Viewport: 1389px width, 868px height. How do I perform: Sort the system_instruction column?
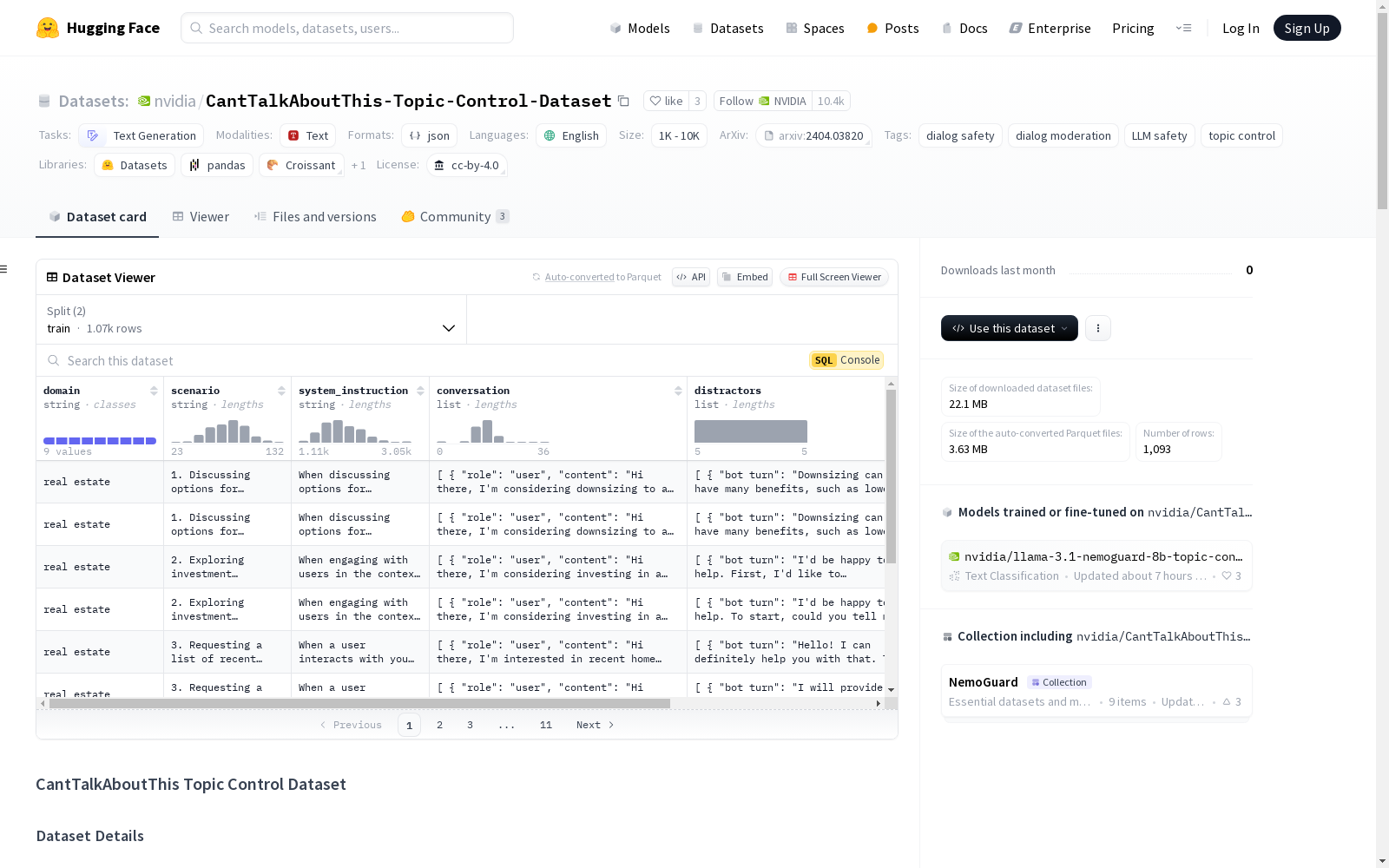420,391
